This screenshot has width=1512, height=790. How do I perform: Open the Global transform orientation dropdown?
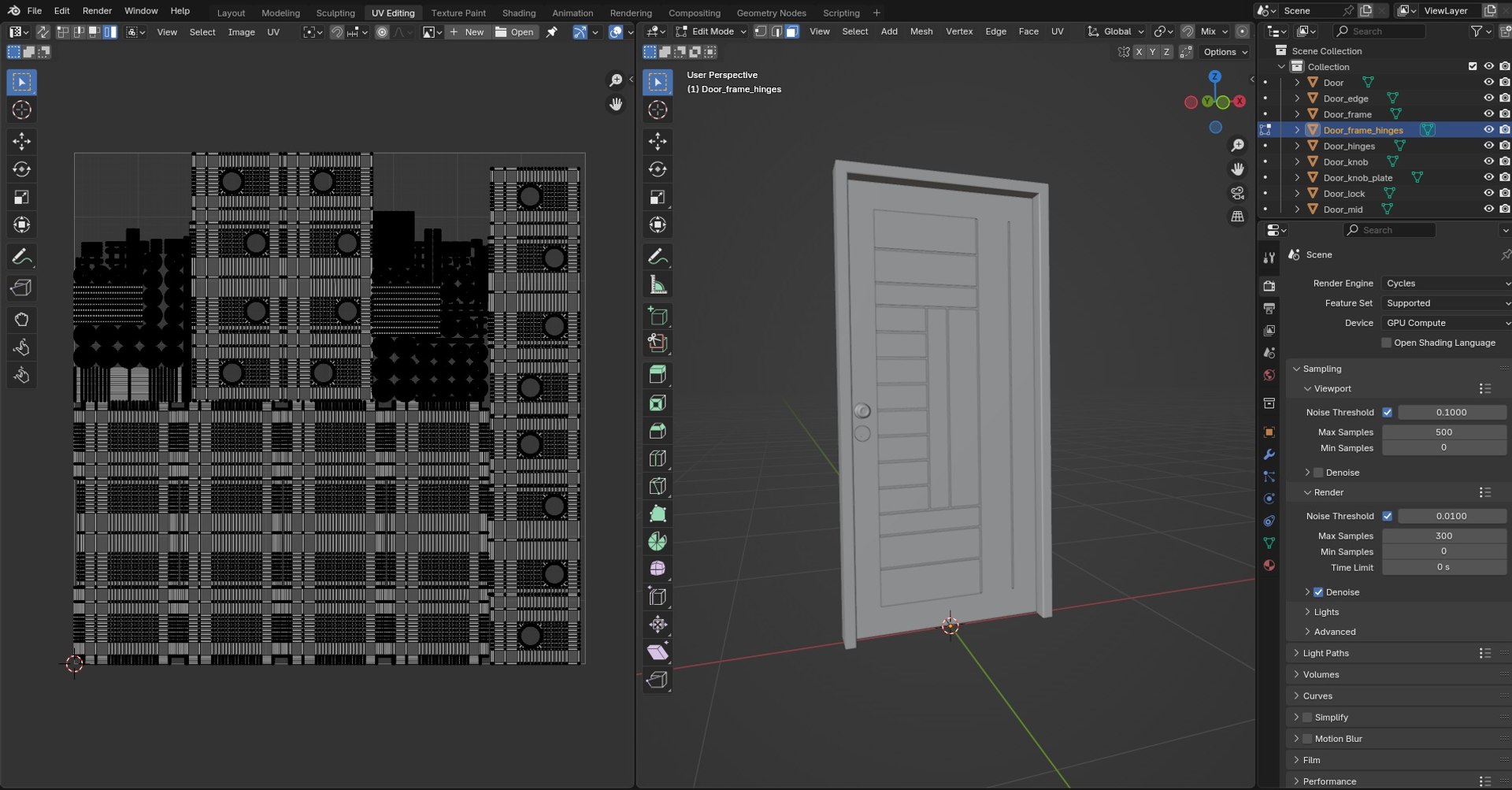click(1116, 32)
